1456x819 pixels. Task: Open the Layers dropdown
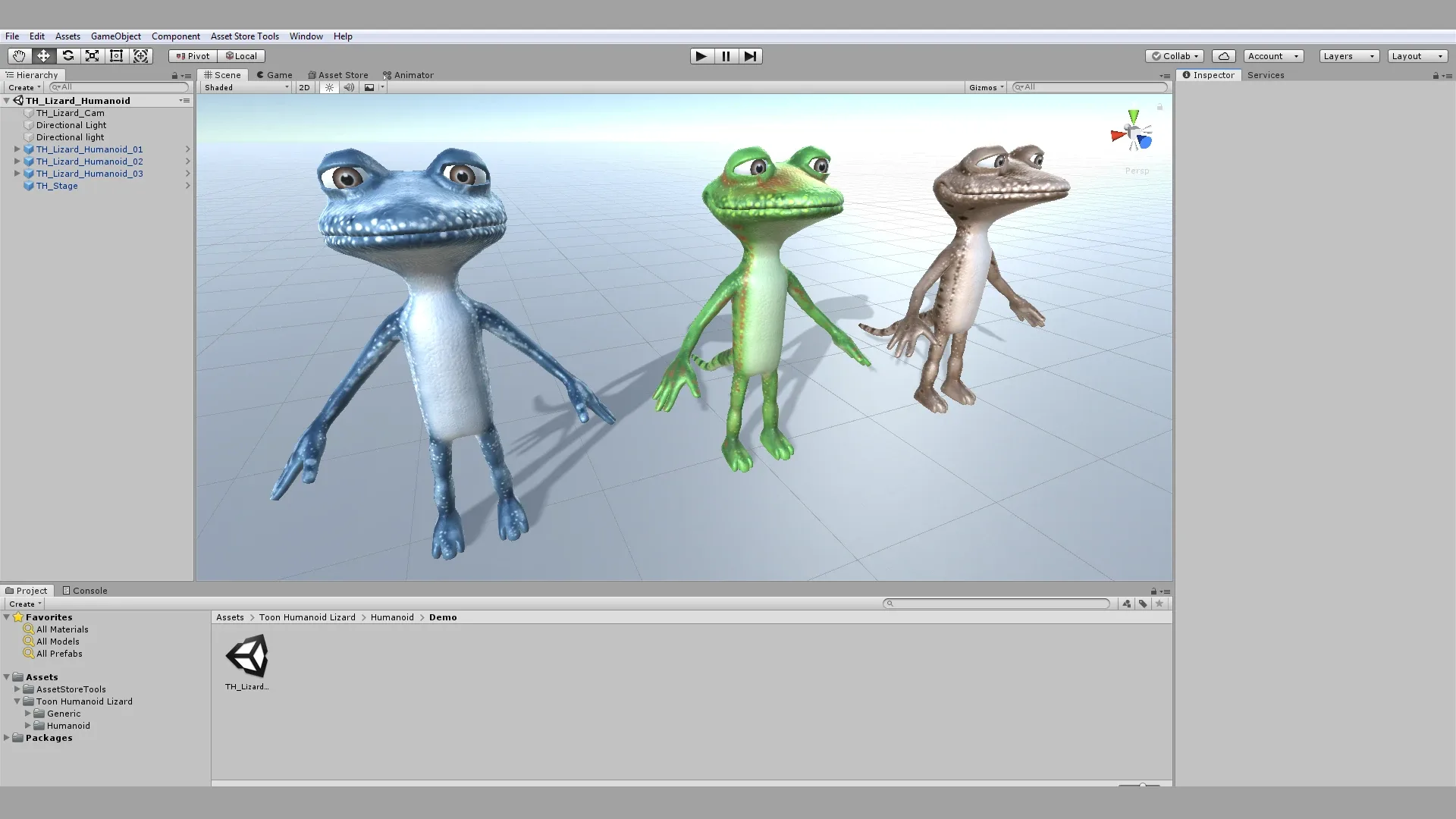pyautogui.click(x=1349, y=56)
